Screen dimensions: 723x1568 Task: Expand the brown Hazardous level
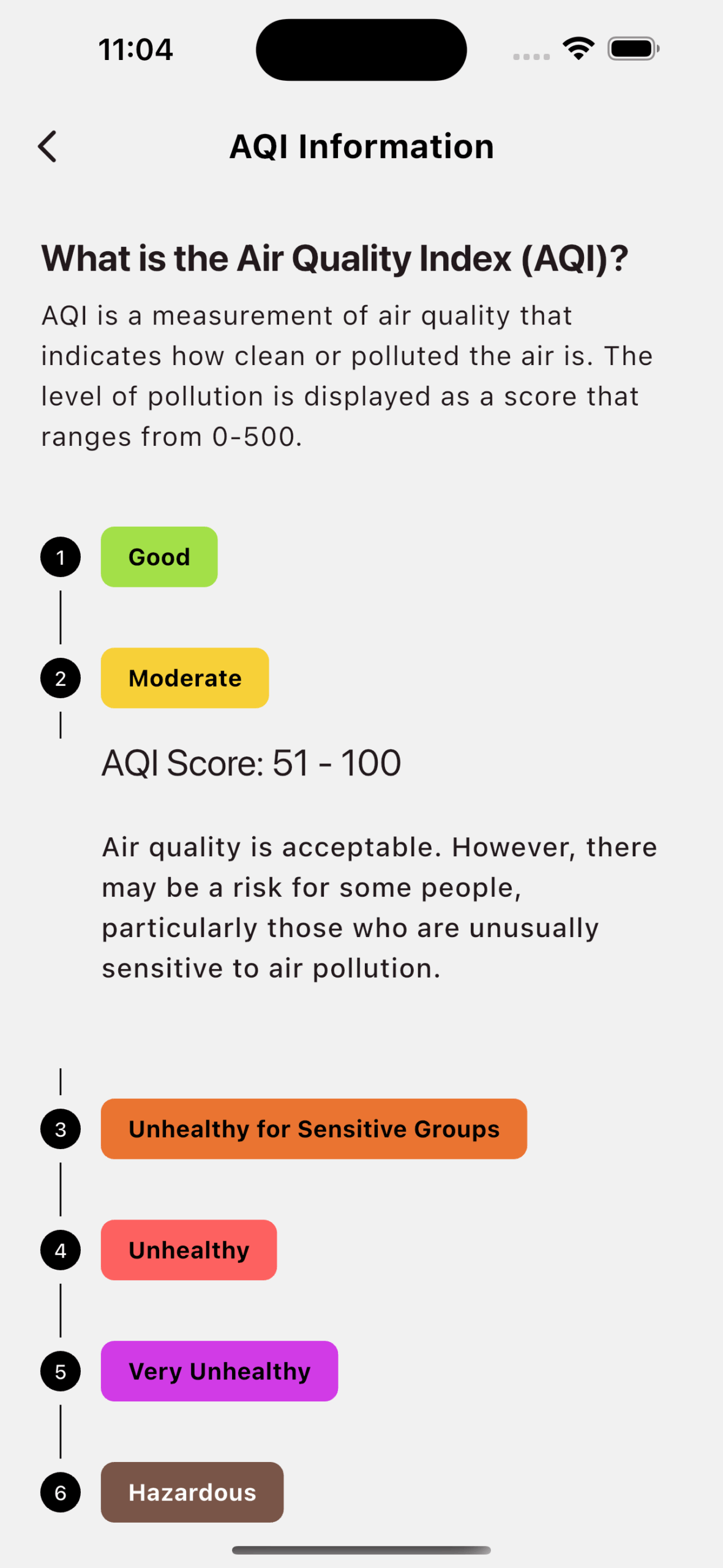[x=192, y=1493]
